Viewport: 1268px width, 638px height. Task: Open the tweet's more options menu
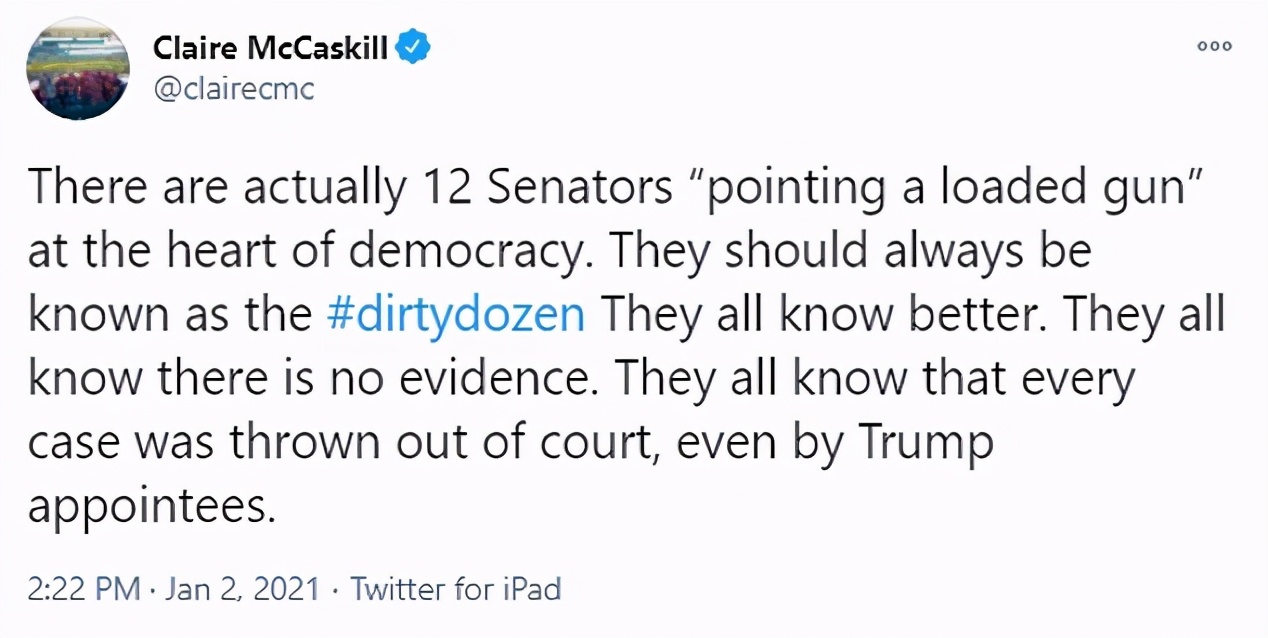pos(1216,47)
